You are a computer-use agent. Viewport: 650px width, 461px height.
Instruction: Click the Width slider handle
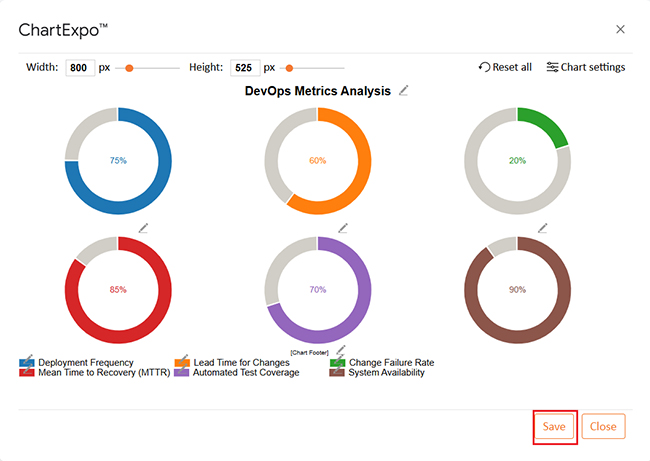pos(129,68)
